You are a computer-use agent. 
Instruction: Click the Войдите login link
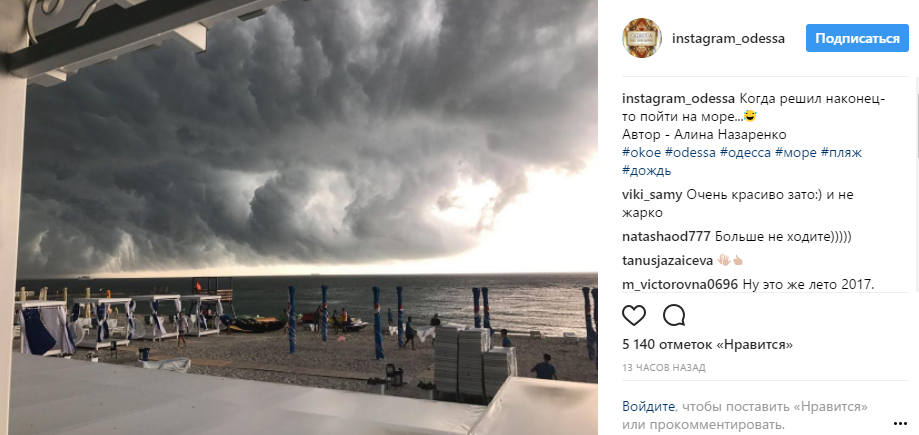pyautogui.click(x=648, y=406)
